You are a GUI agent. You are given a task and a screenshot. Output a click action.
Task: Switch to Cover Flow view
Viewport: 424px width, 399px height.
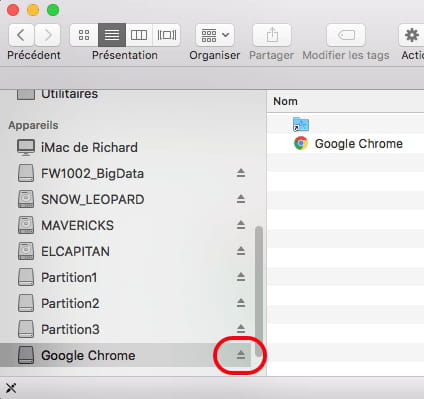(167, 35)
